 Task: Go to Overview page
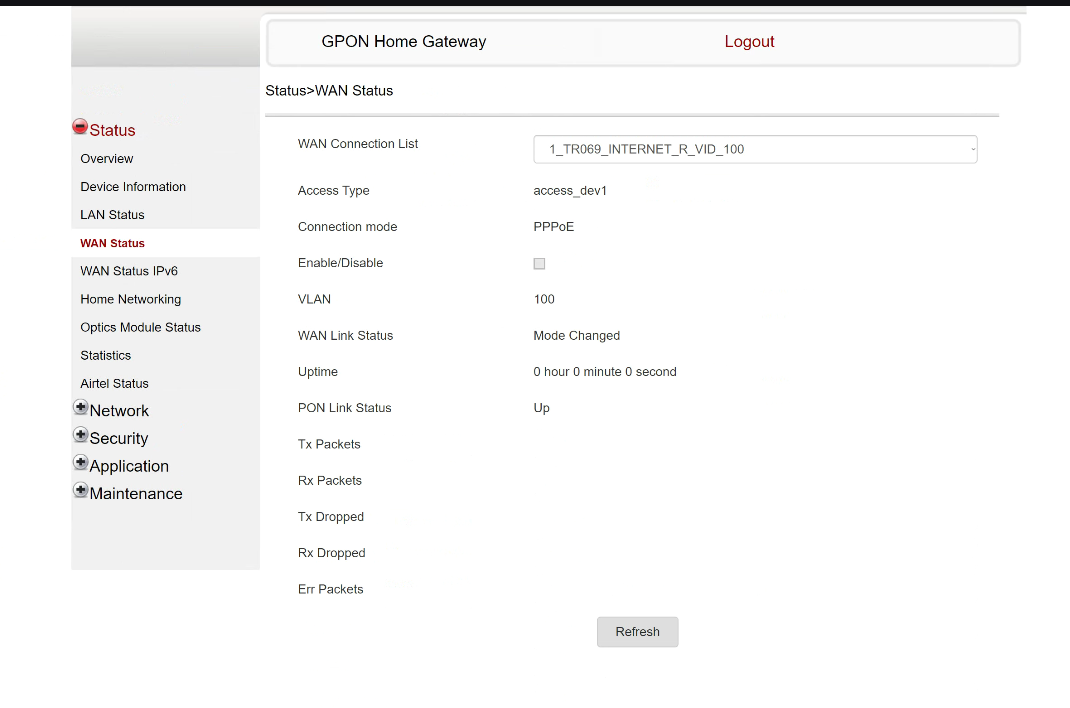[x=107, y=159]
